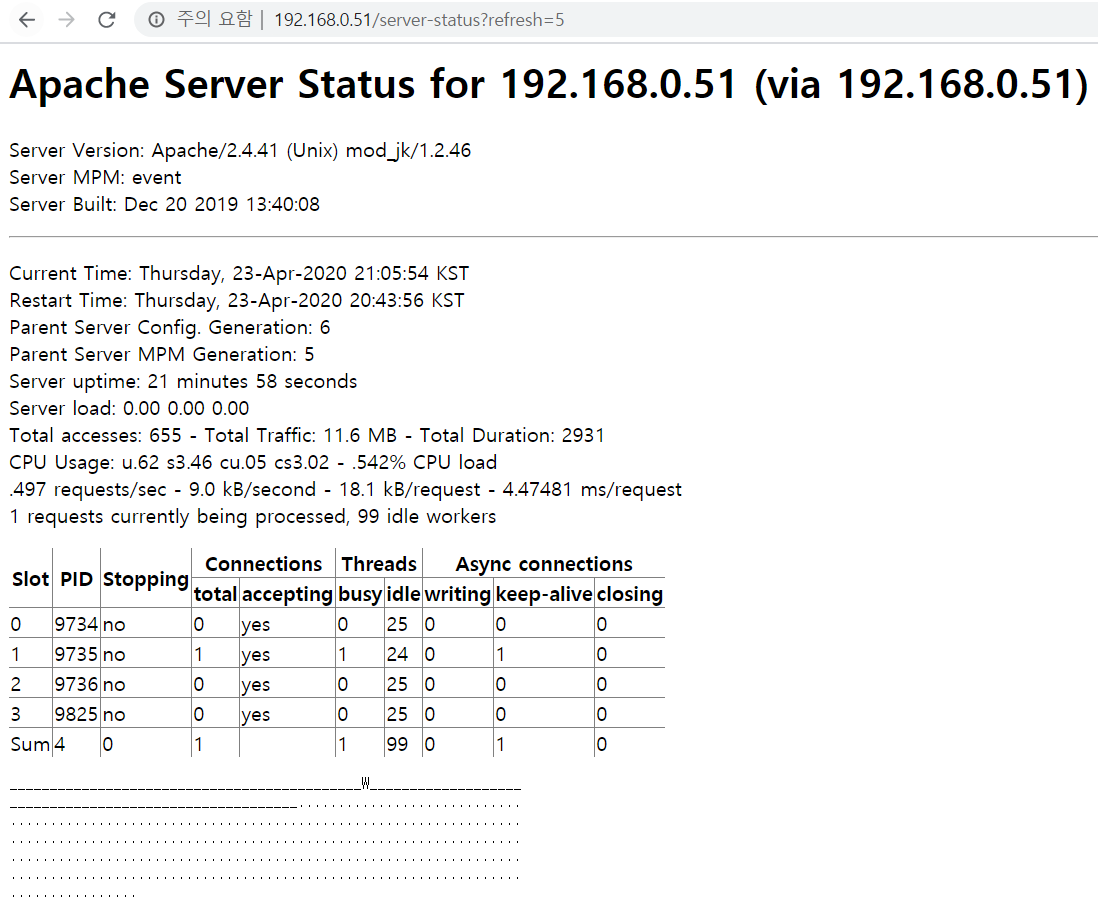
Task: Click the Total accesses line
Action: coord(307,436)
